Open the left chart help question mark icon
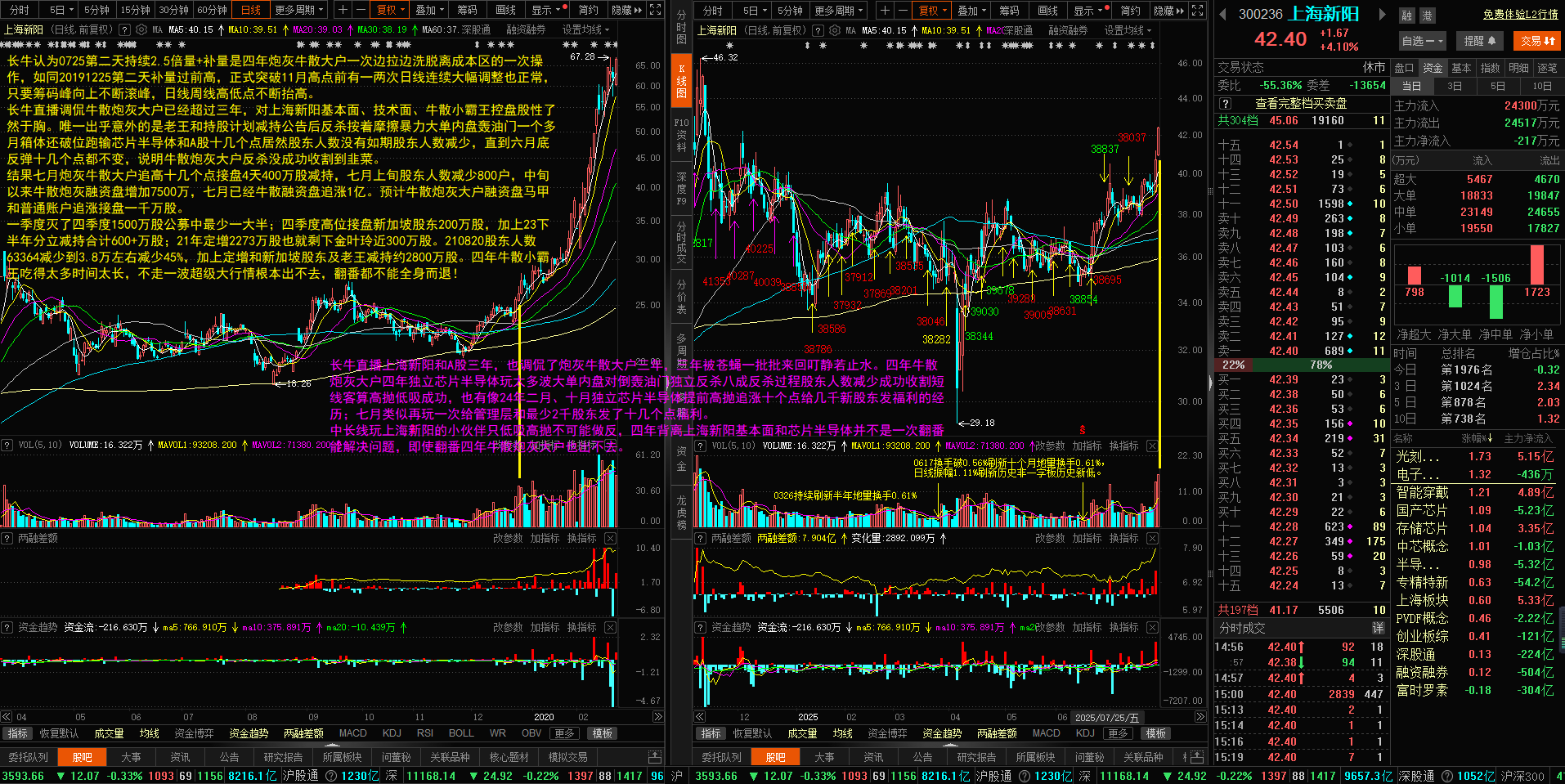Screen dimensions: 1565x784 (x=124, y=29)
